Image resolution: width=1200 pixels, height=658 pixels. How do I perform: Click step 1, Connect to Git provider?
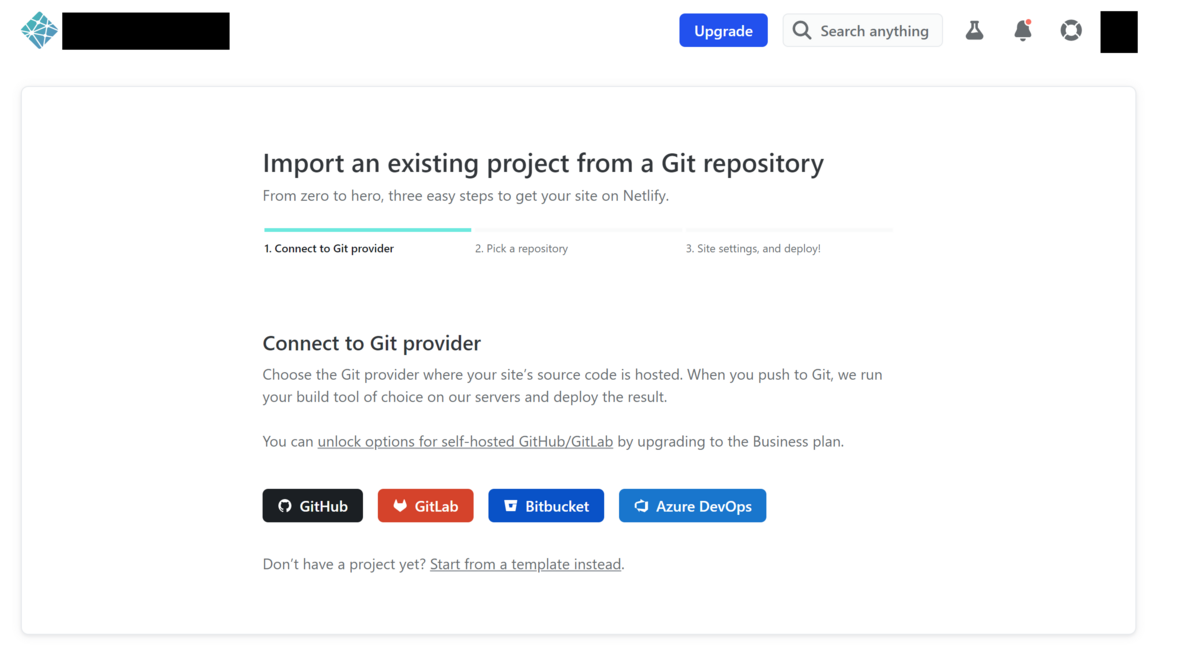[330, 248]
